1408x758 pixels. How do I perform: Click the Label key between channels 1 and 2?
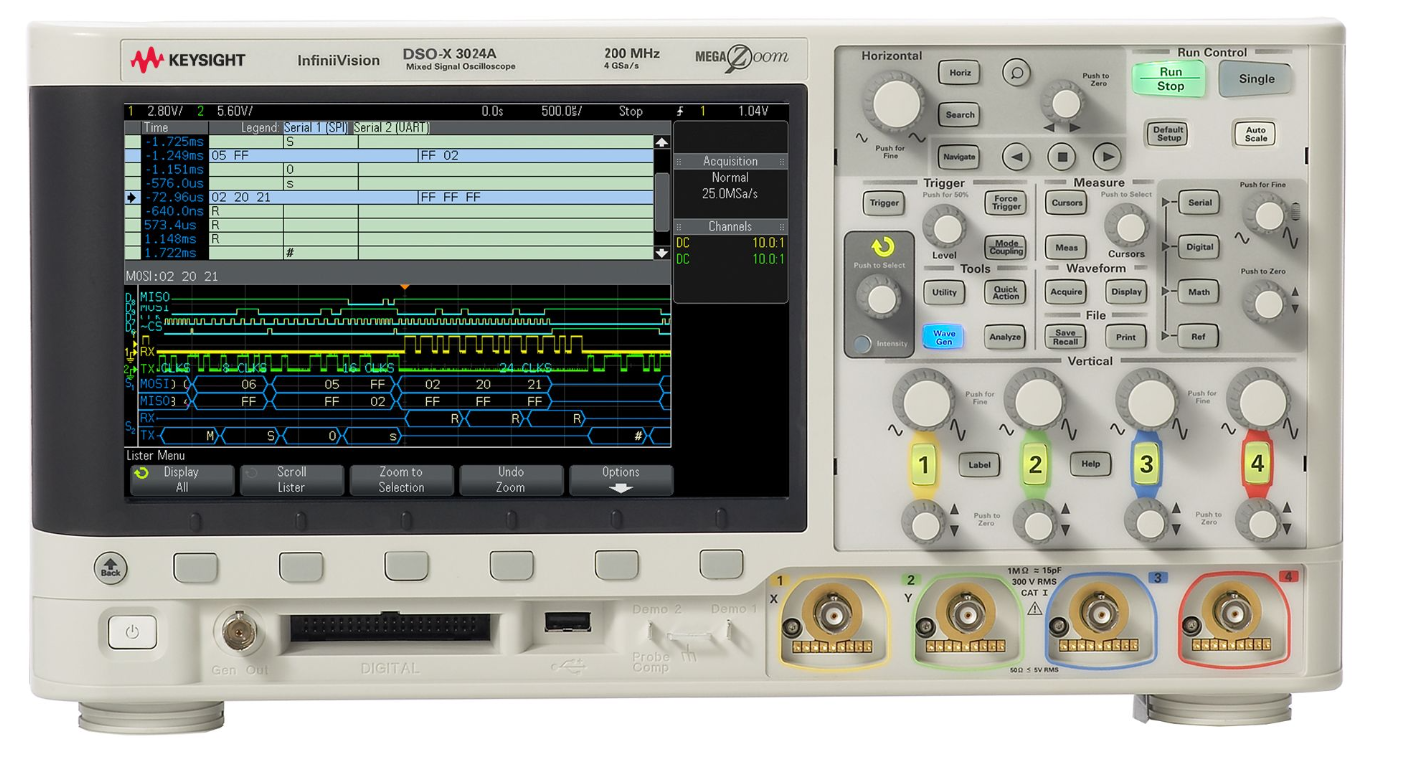979,464
